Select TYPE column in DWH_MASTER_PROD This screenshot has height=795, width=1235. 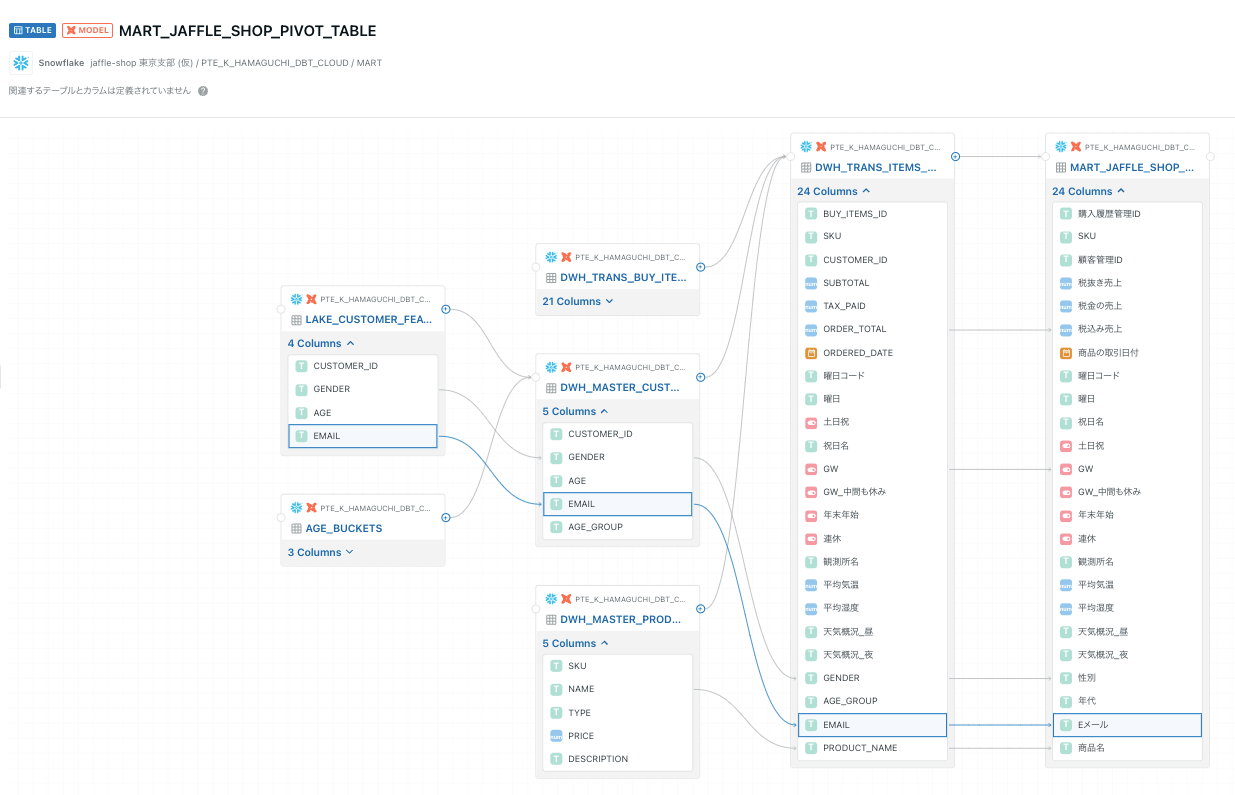click(x=618, y=713)
